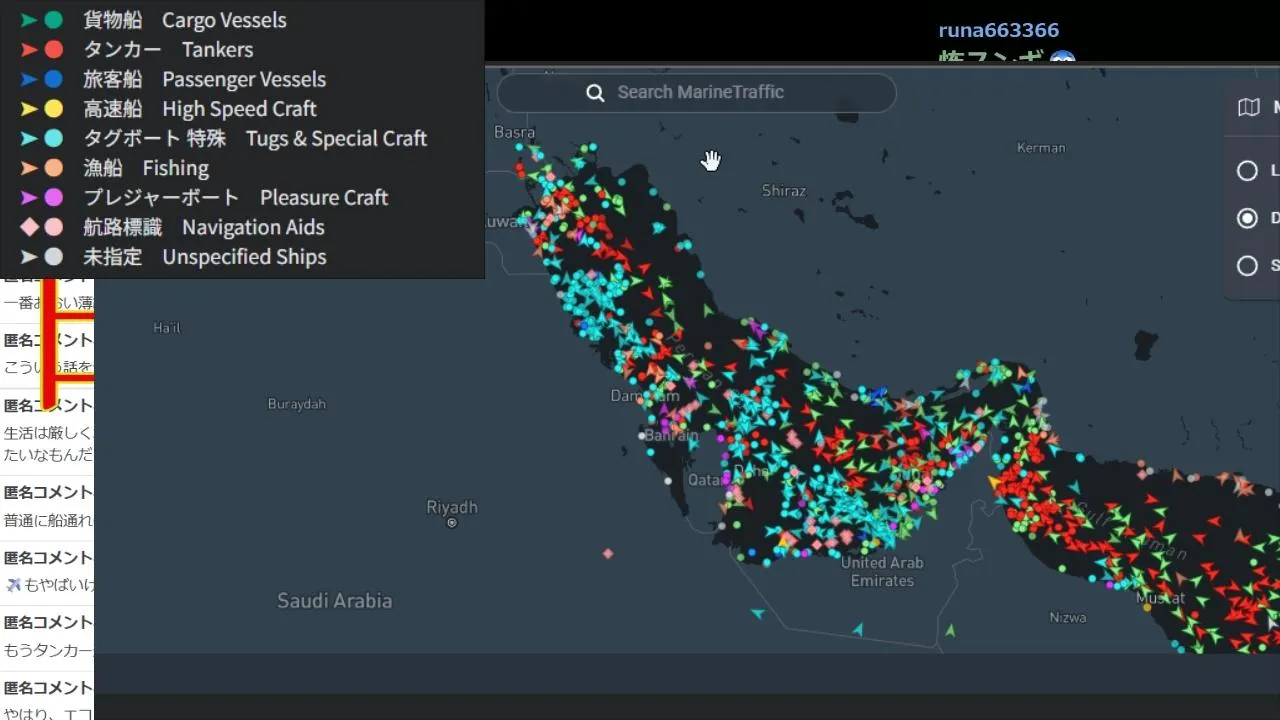Select the radio button labeled S

[x=1247, y=266]
